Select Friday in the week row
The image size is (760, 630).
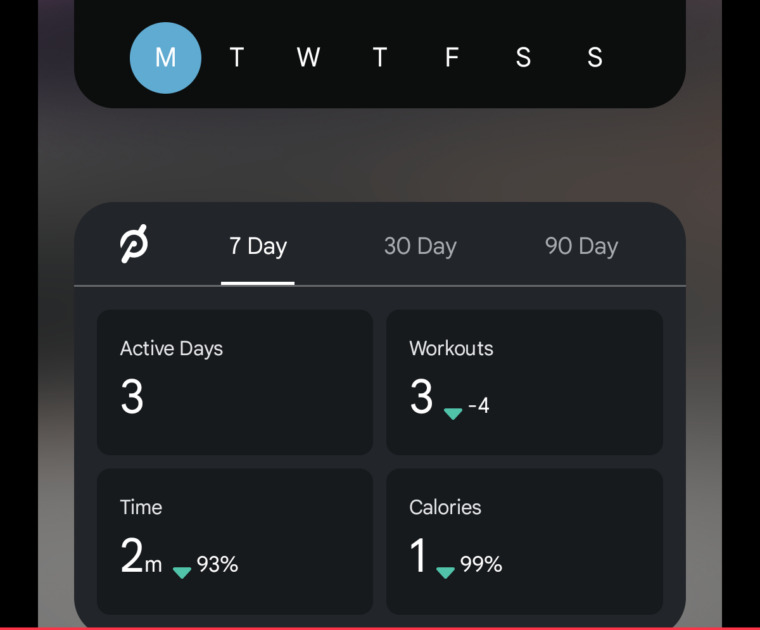(451, 58)
